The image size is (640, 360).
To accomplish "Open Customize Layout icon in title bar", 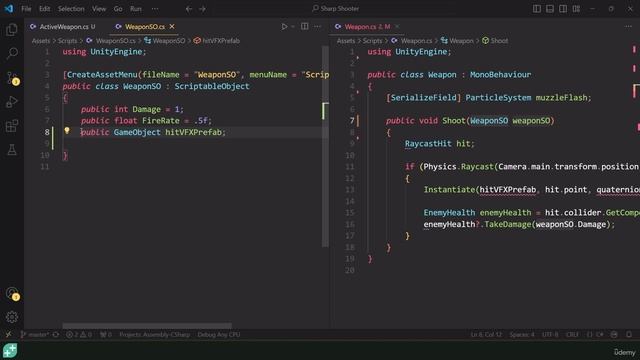I will [x=576, y=9].
